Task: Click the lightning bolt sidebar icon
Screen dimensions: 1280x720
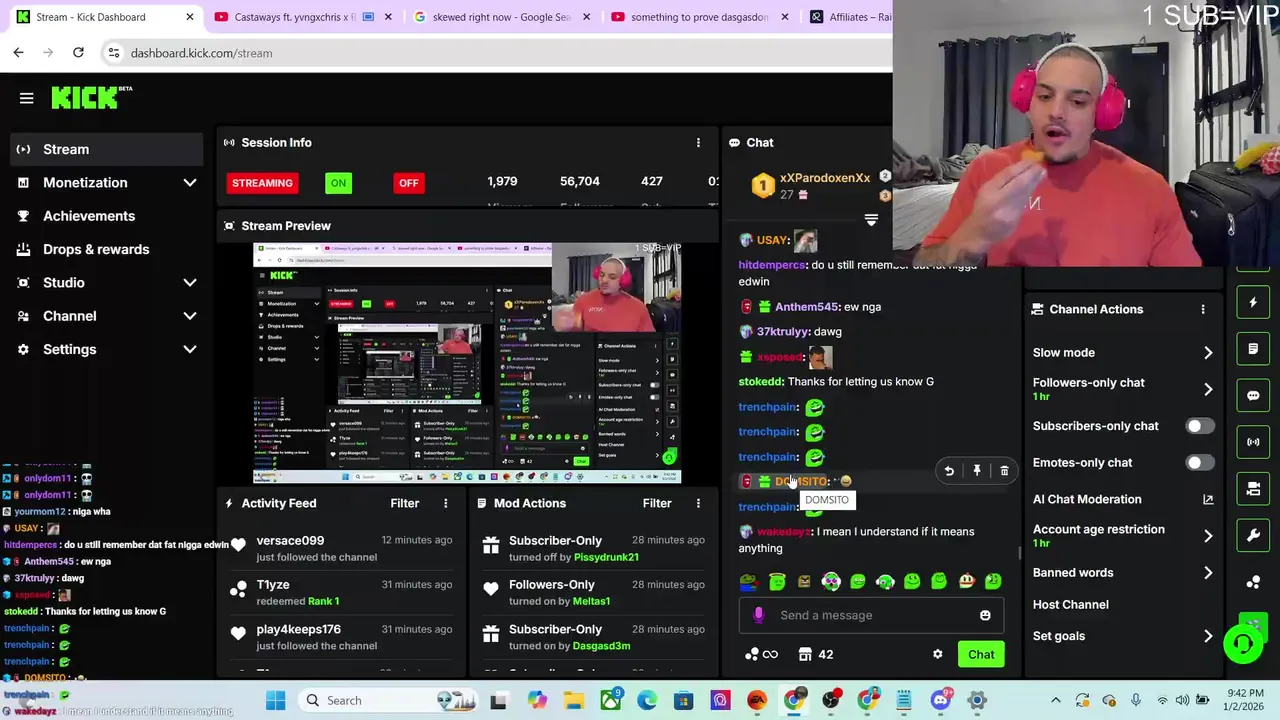Action: [x=1253, y=302]
